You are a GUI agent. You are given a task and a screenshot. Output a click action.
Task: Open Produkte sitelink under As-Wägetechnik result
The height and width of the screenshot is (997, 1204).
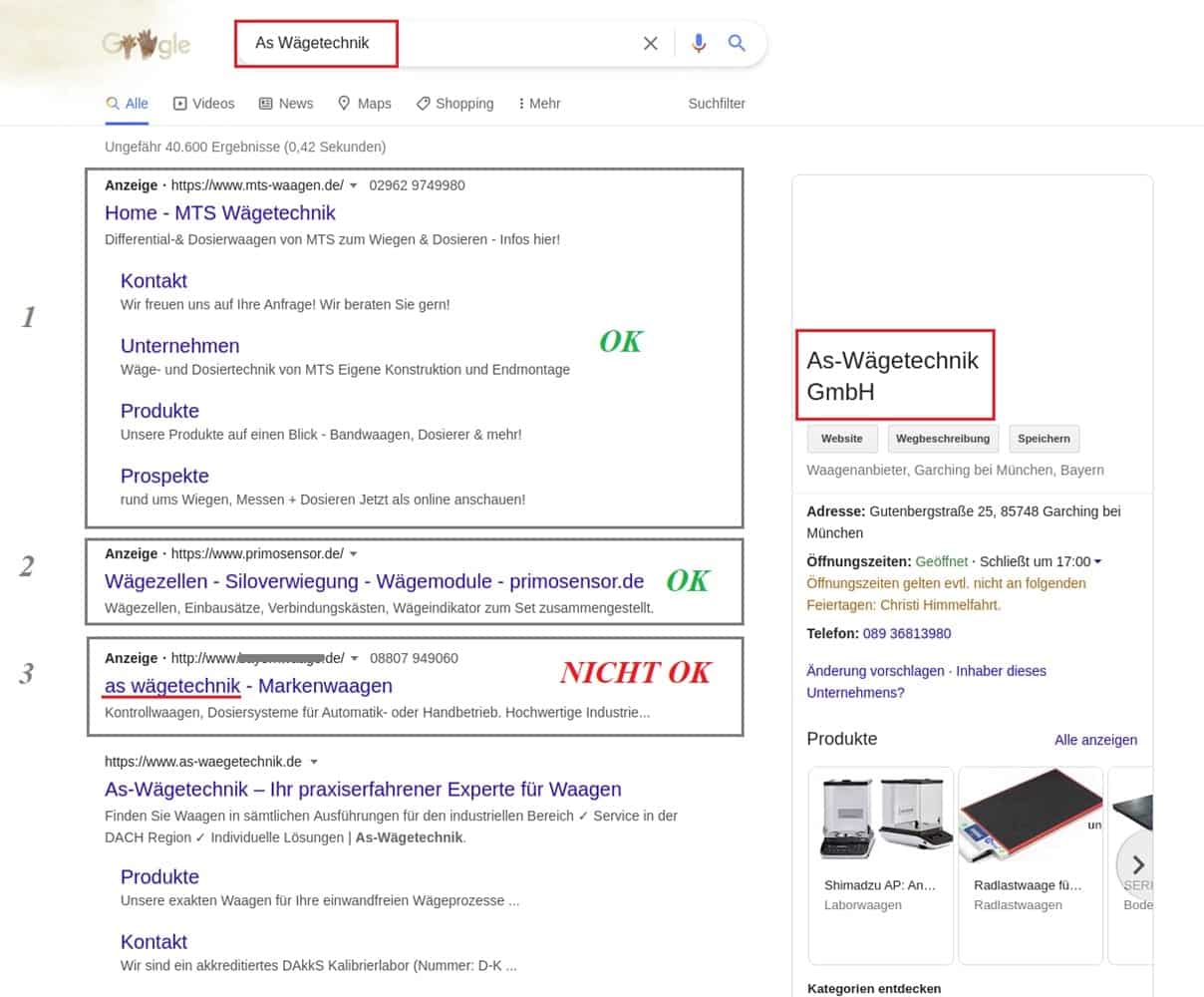(x=159, y=877)
